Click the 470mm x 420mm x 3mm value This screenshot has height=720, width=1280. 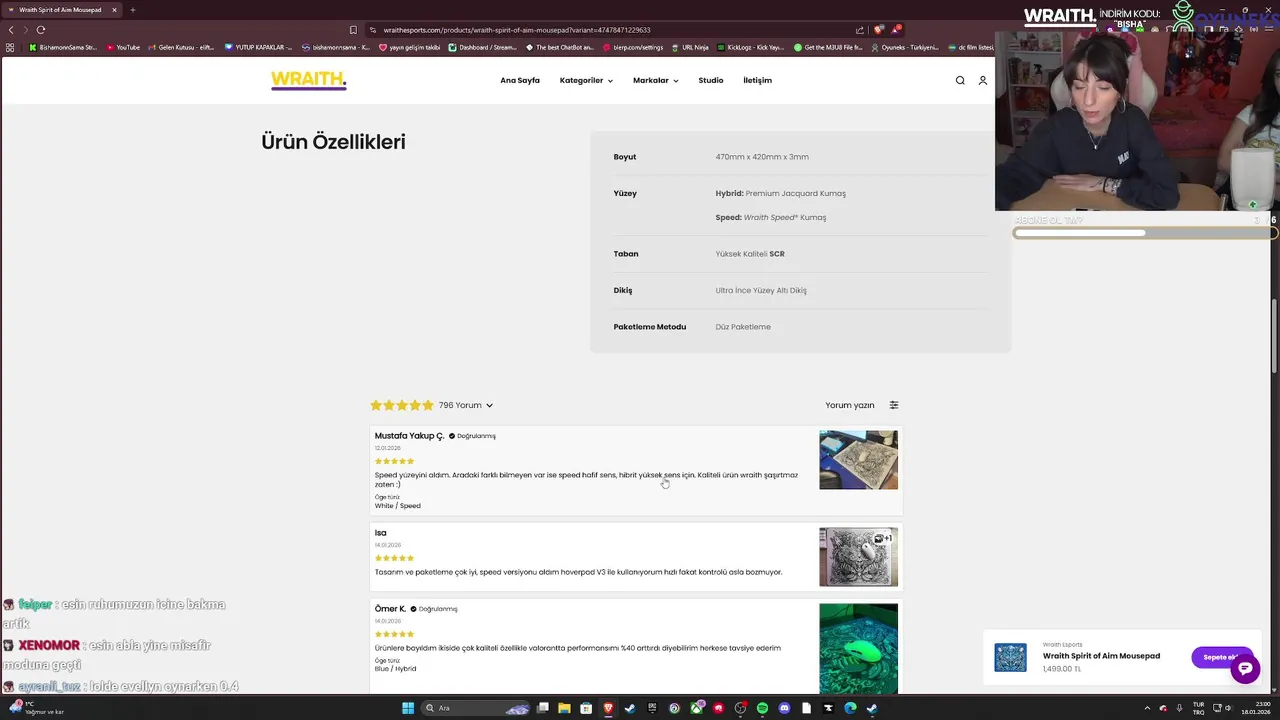point(762,157)
